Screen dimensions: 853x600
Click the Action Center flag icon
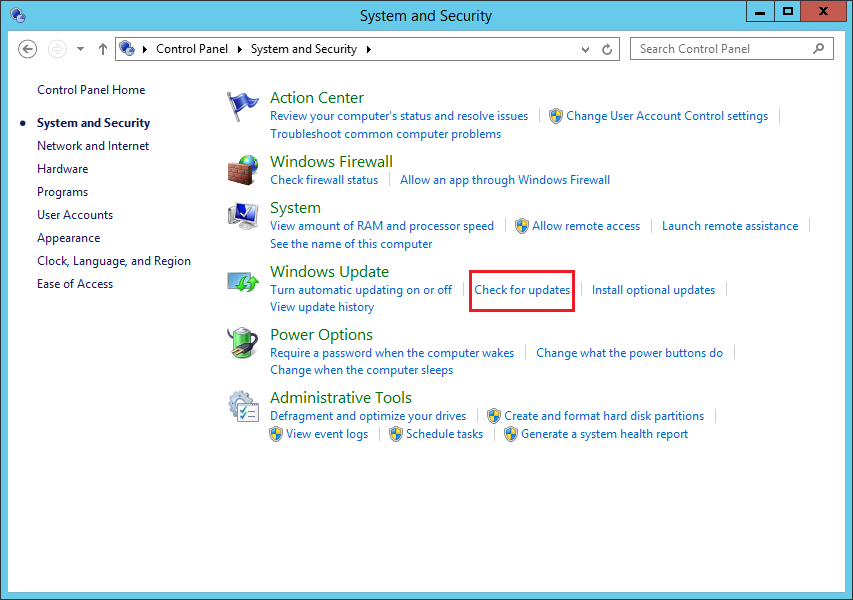(243, 106)
